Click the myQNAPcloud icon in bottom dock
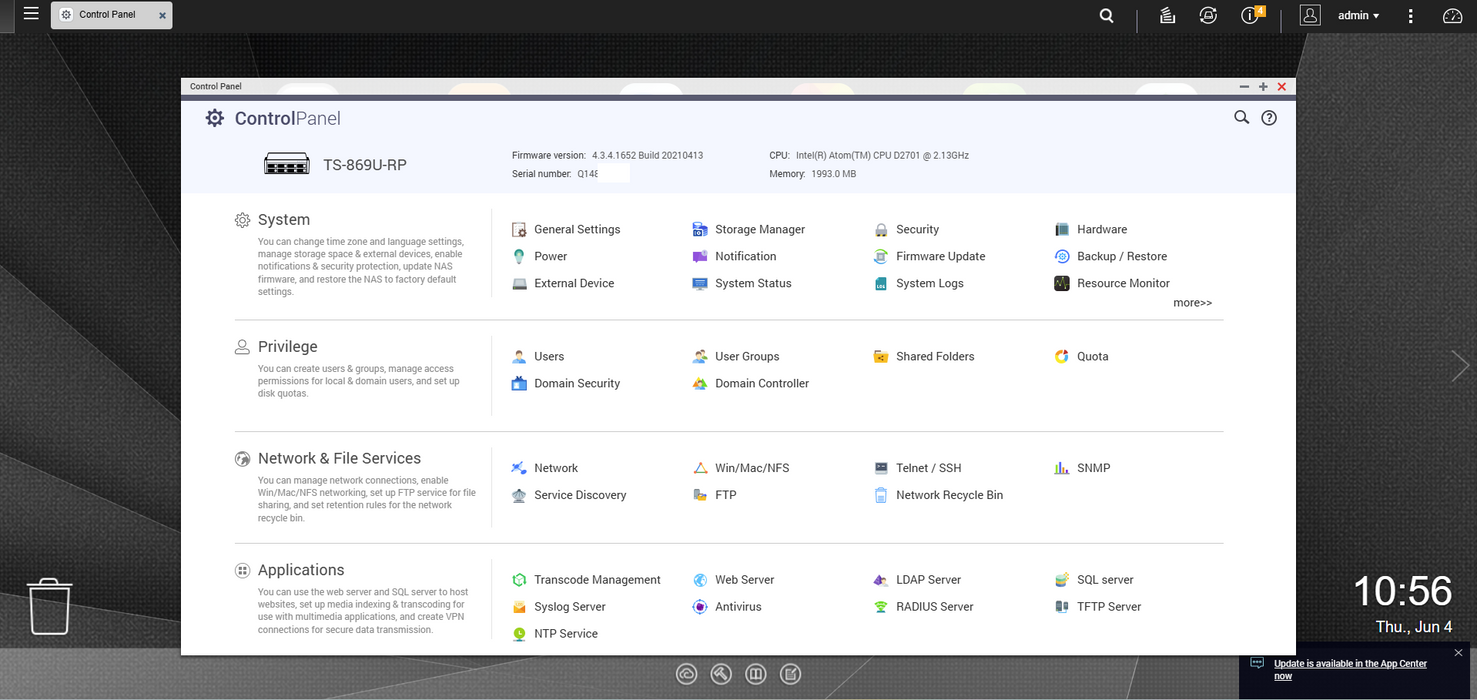Viewport: 1477px width, 700px height. [686, 674]
